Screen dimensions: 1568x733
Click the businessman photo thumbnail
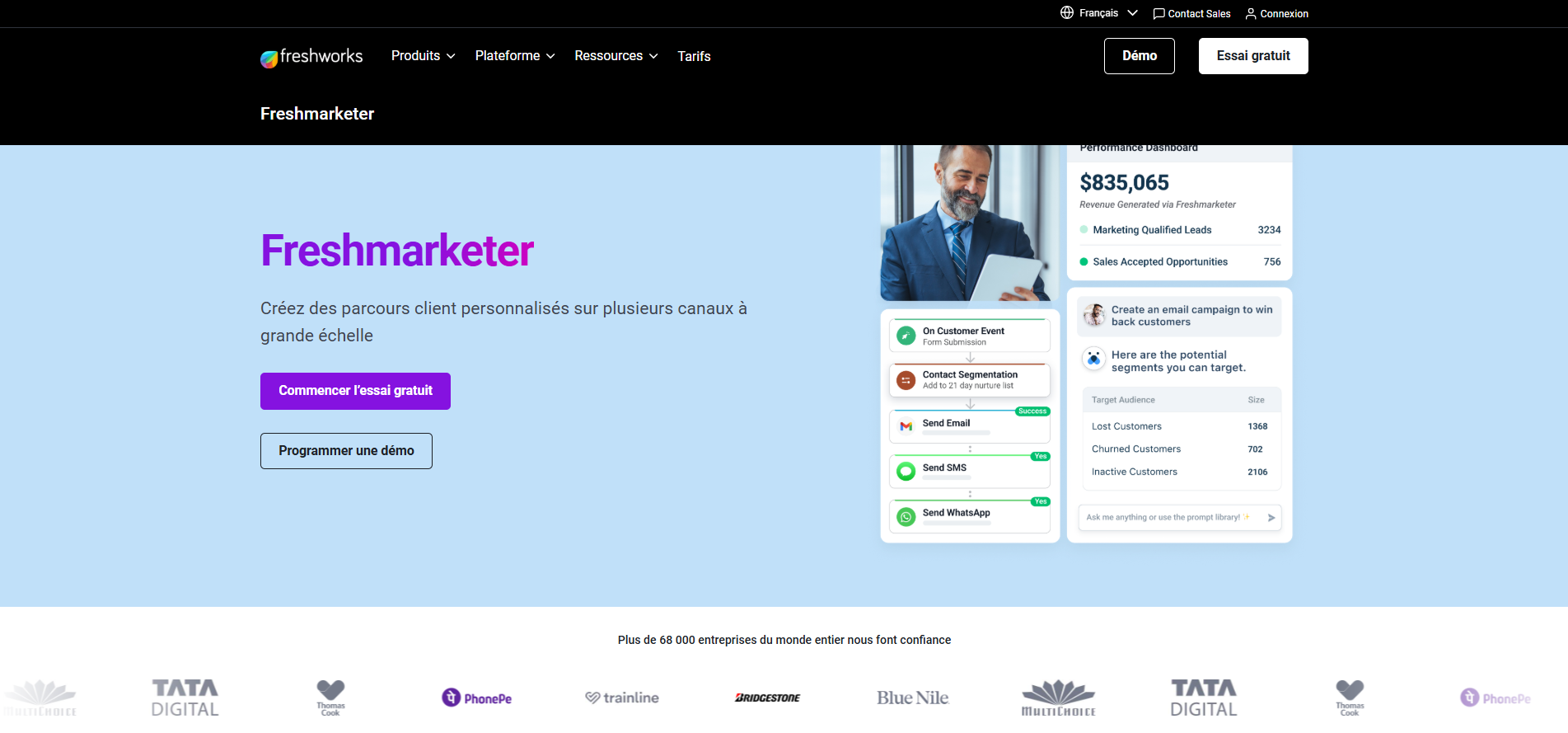pyautogui.click(x=970, y=223)
